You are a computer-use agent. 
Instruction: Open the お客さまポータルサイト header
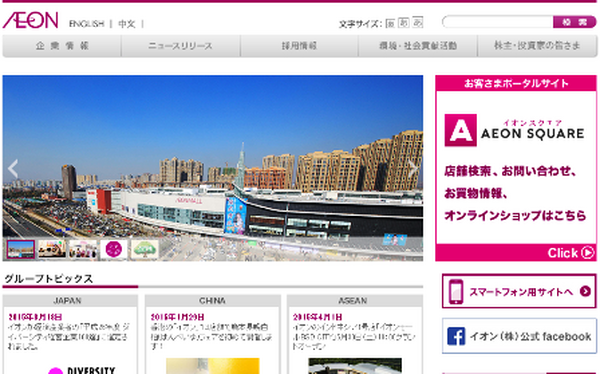coord(516,83)
